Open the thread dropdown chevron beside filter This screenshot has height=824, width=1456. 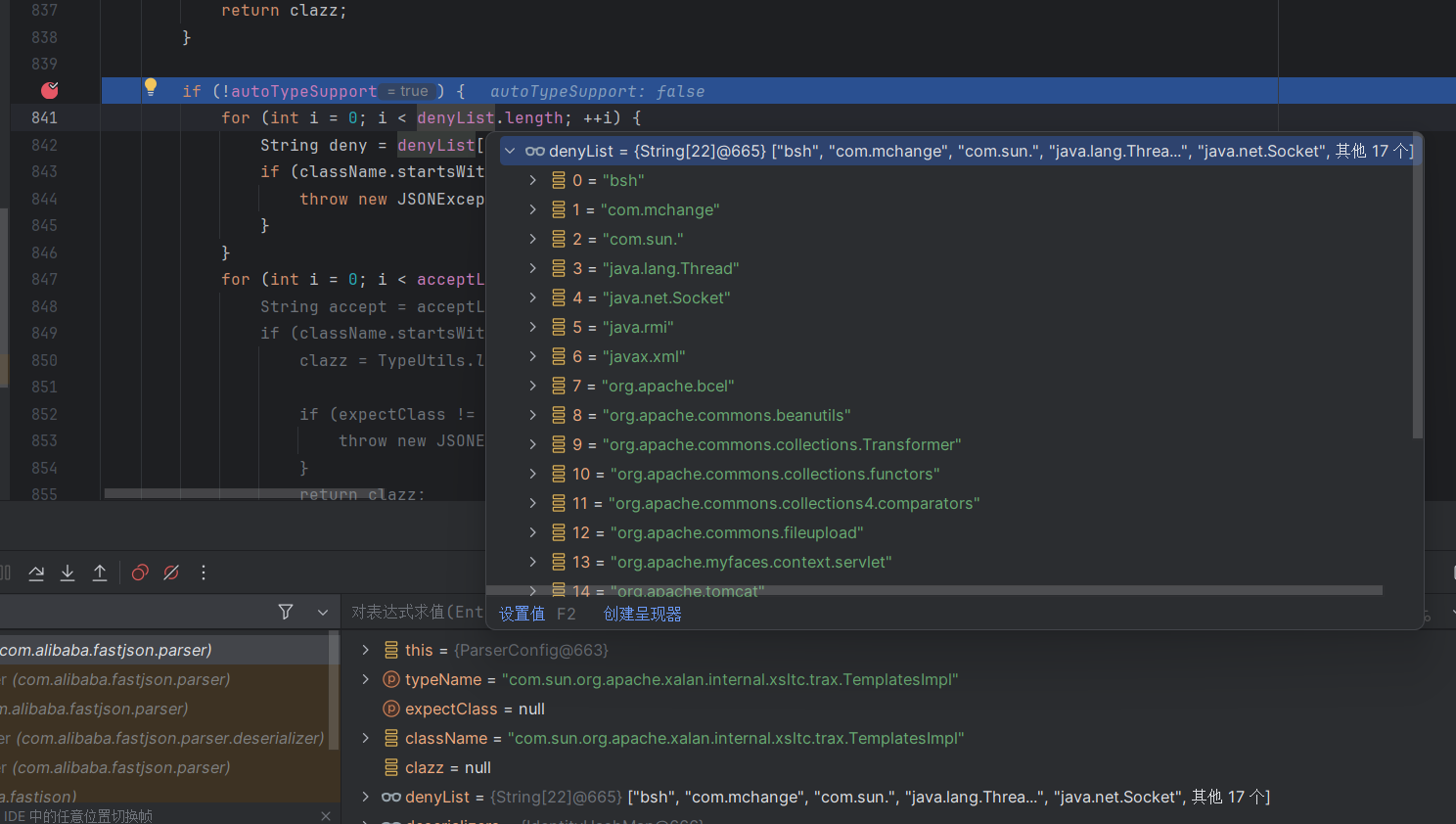[x=323, y=612]
